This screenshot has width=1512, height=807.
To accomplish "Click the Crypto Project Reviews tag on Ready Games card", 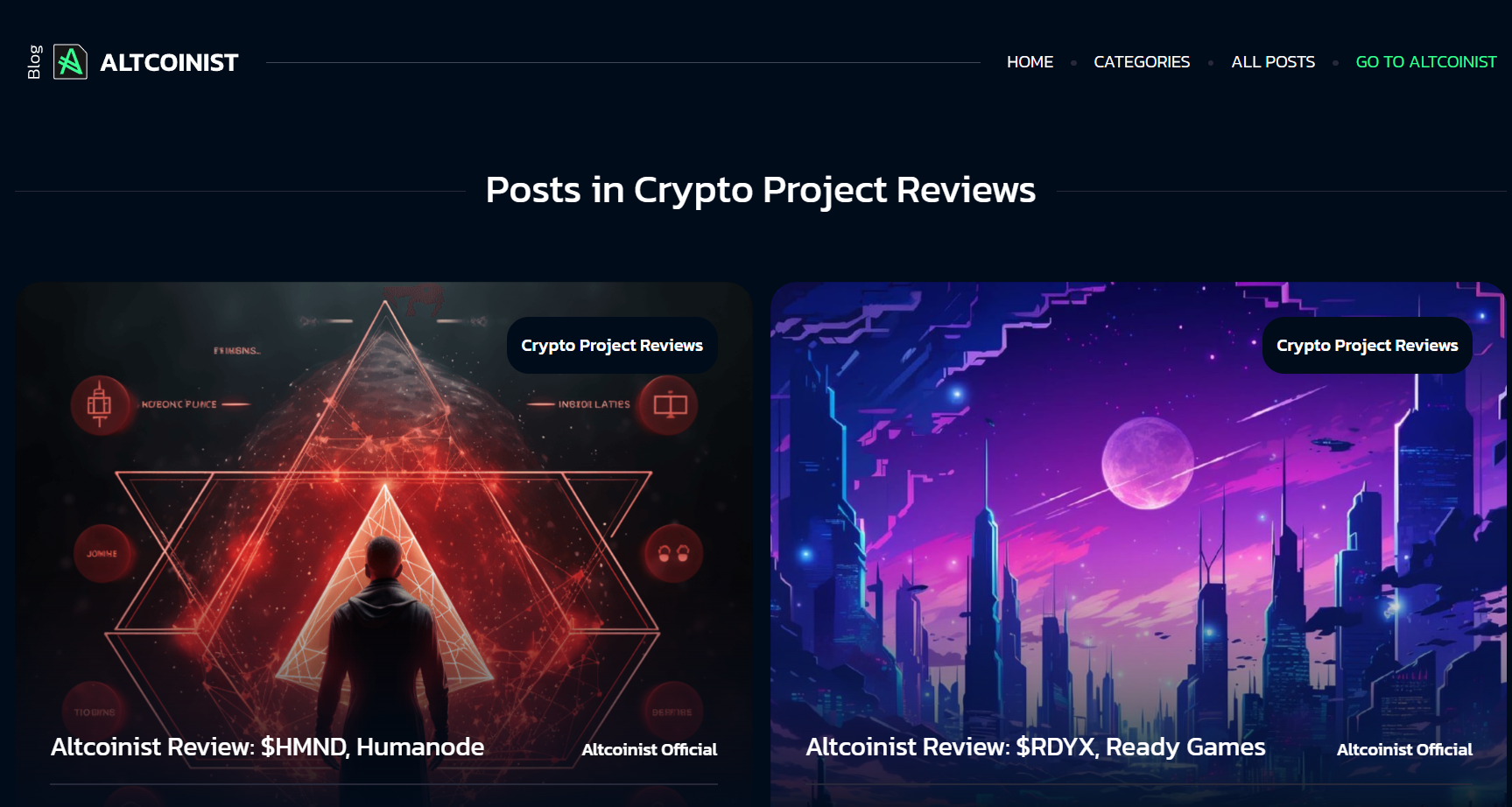I will pyautogui.click(x=1367, y=346).
